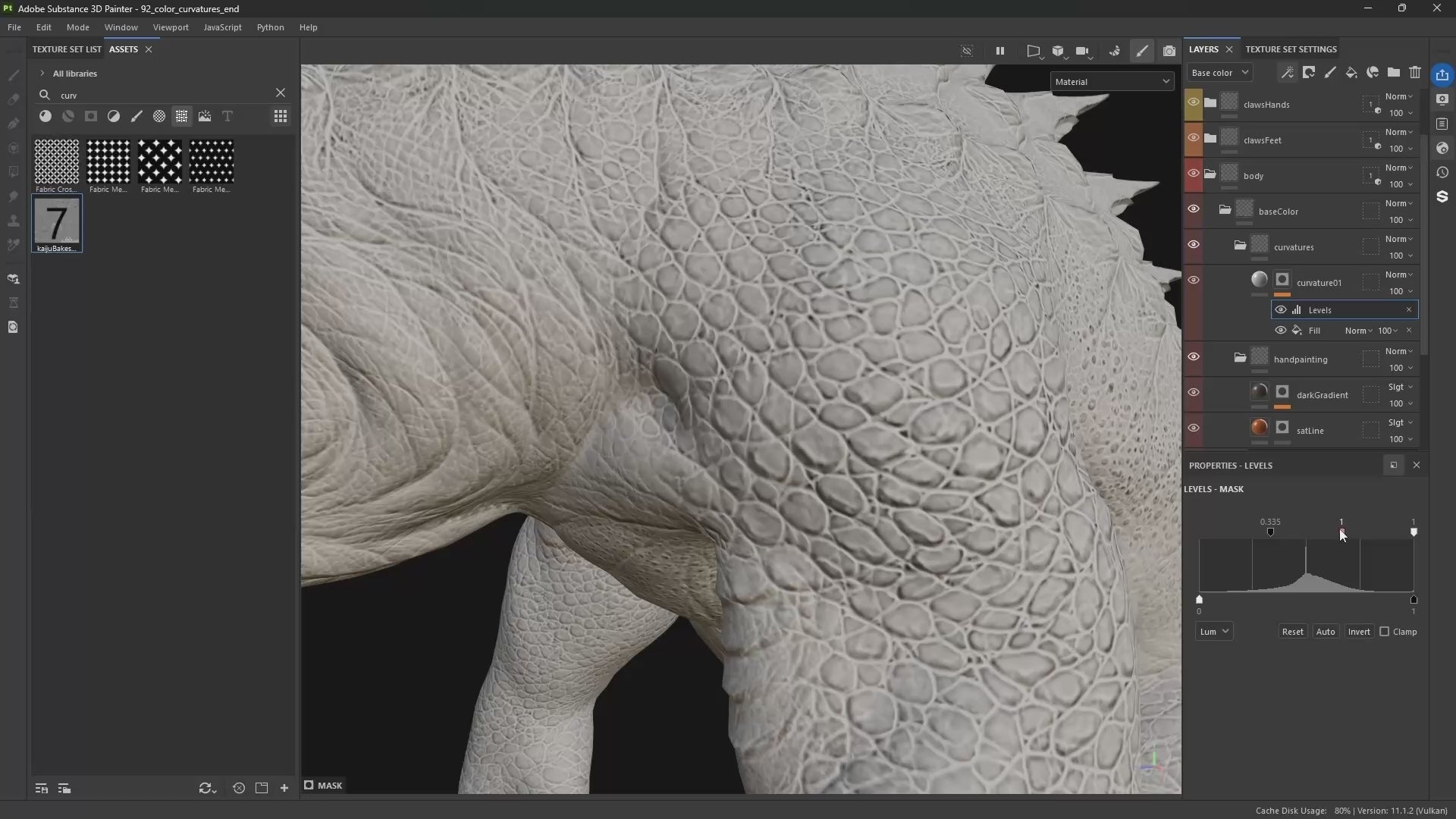Select the Eraser tool in left toolbar
The width and height of the screenshot is (1456, 819).
coord(13,99)
